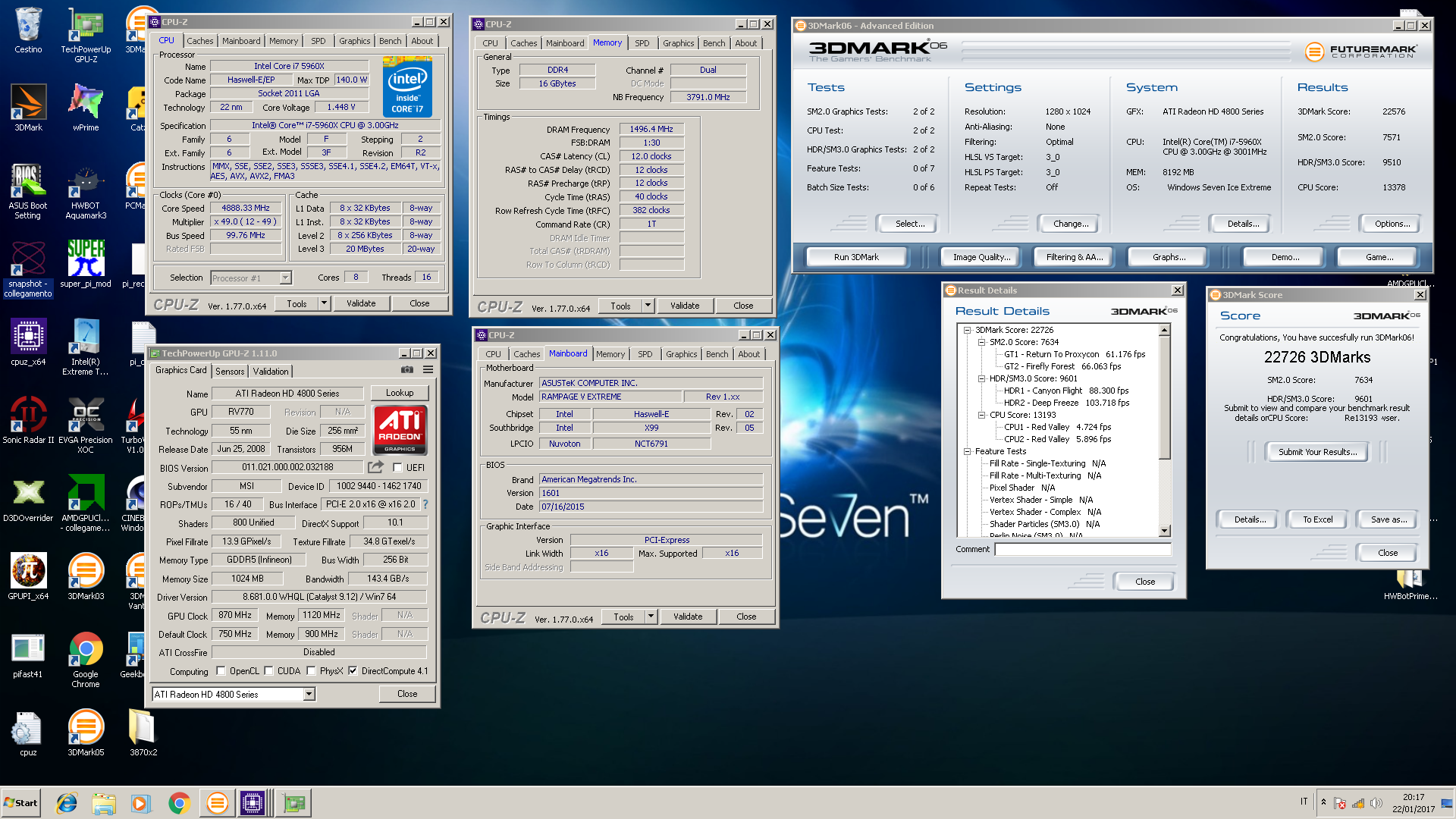This screenshot has width=1456, height=819.
Task: Click the To Excel button
Action: tap(1317, 519)
